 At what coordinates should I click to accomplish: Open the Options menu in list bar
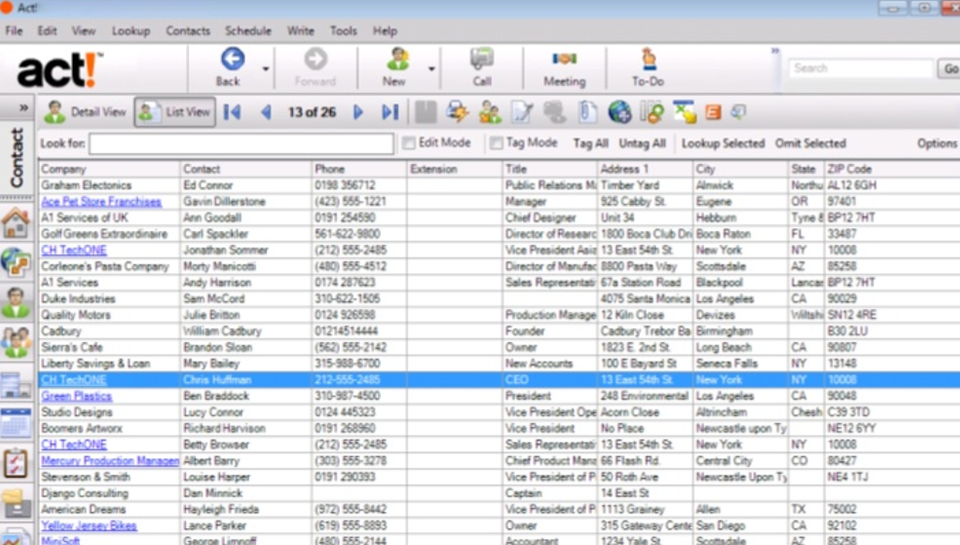(937, 143)
